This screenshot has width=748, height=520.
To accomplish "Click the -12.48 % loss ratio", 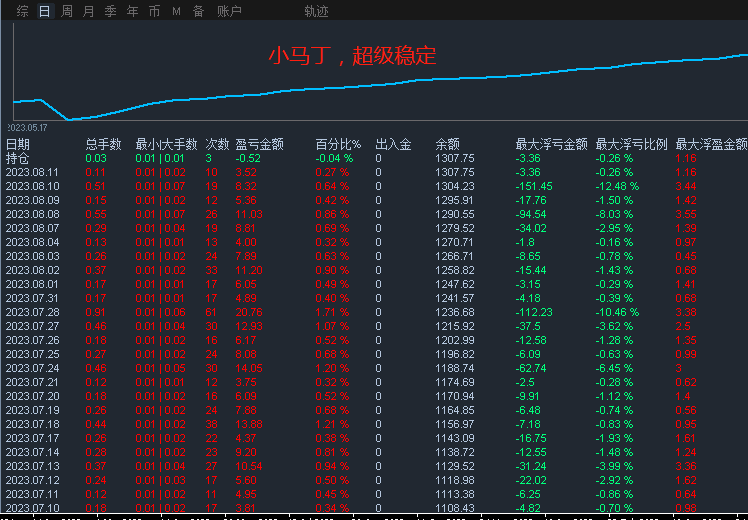I will tap(617, 186).
